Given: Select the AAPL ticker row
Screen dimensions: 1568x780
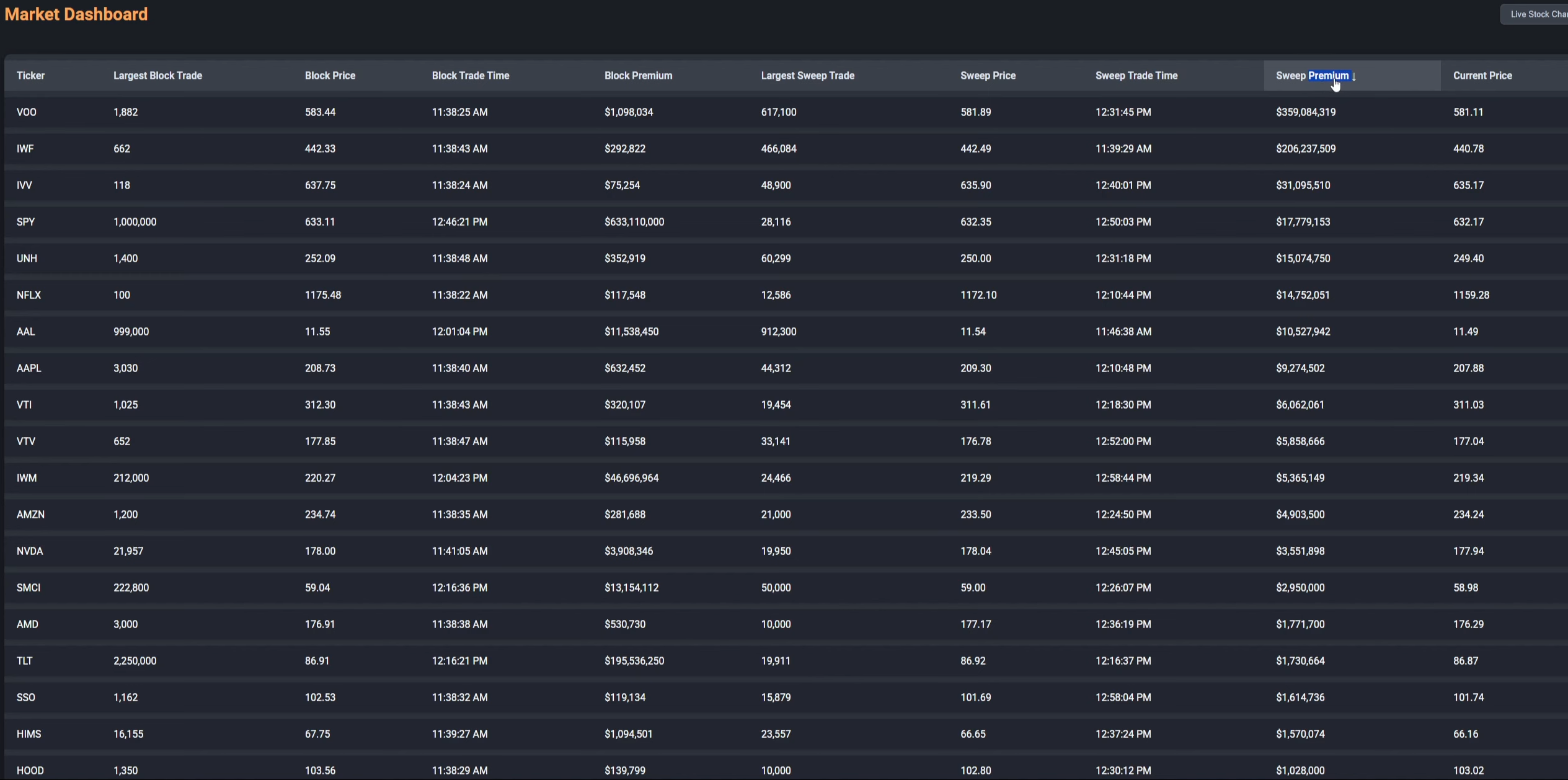Looking at the screenshot, I should point(29,368).
